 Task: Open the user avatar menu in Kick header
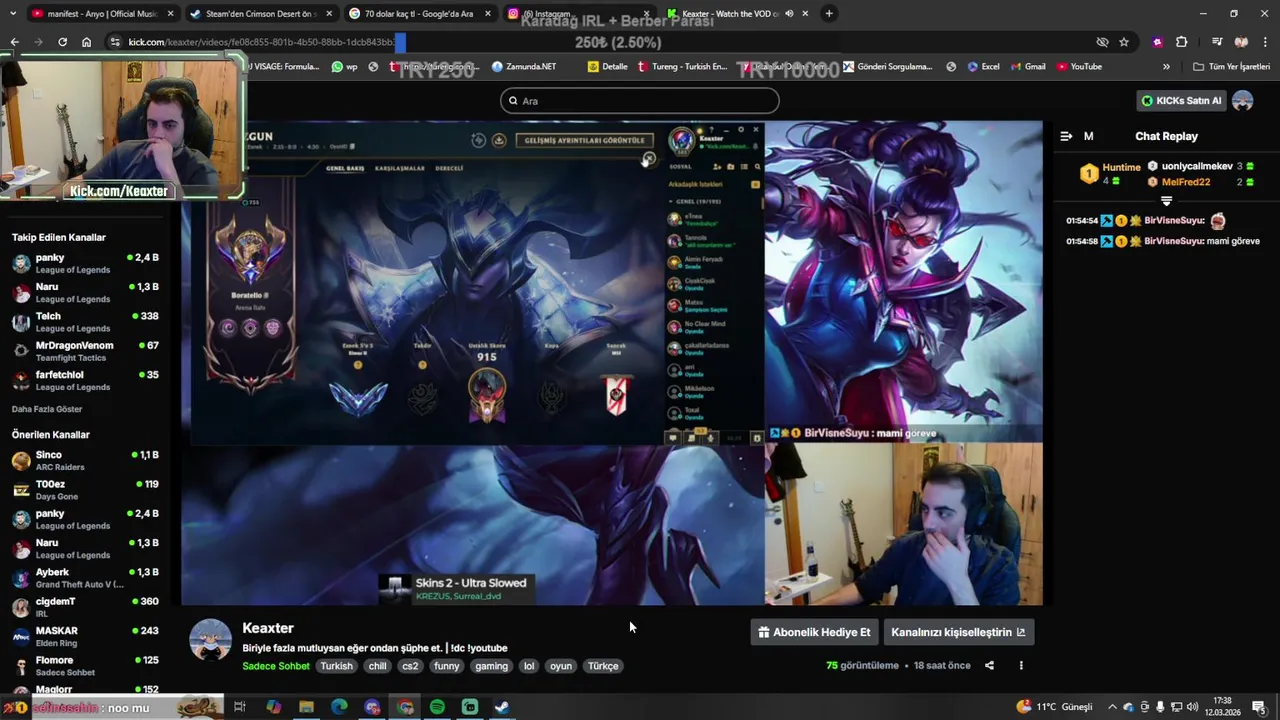click(1243, 100)
